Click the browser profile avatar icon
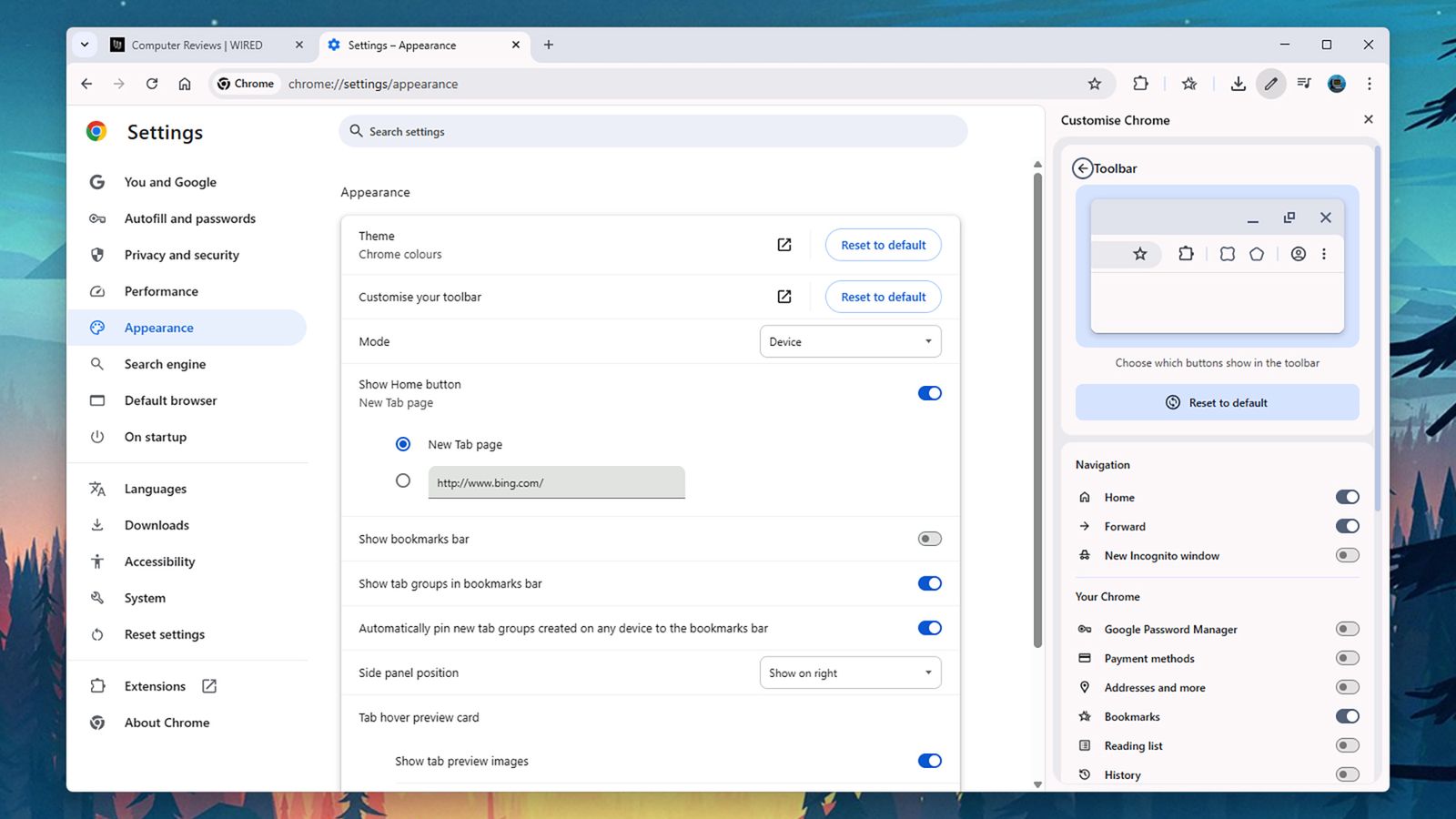 coord(1336,84)
